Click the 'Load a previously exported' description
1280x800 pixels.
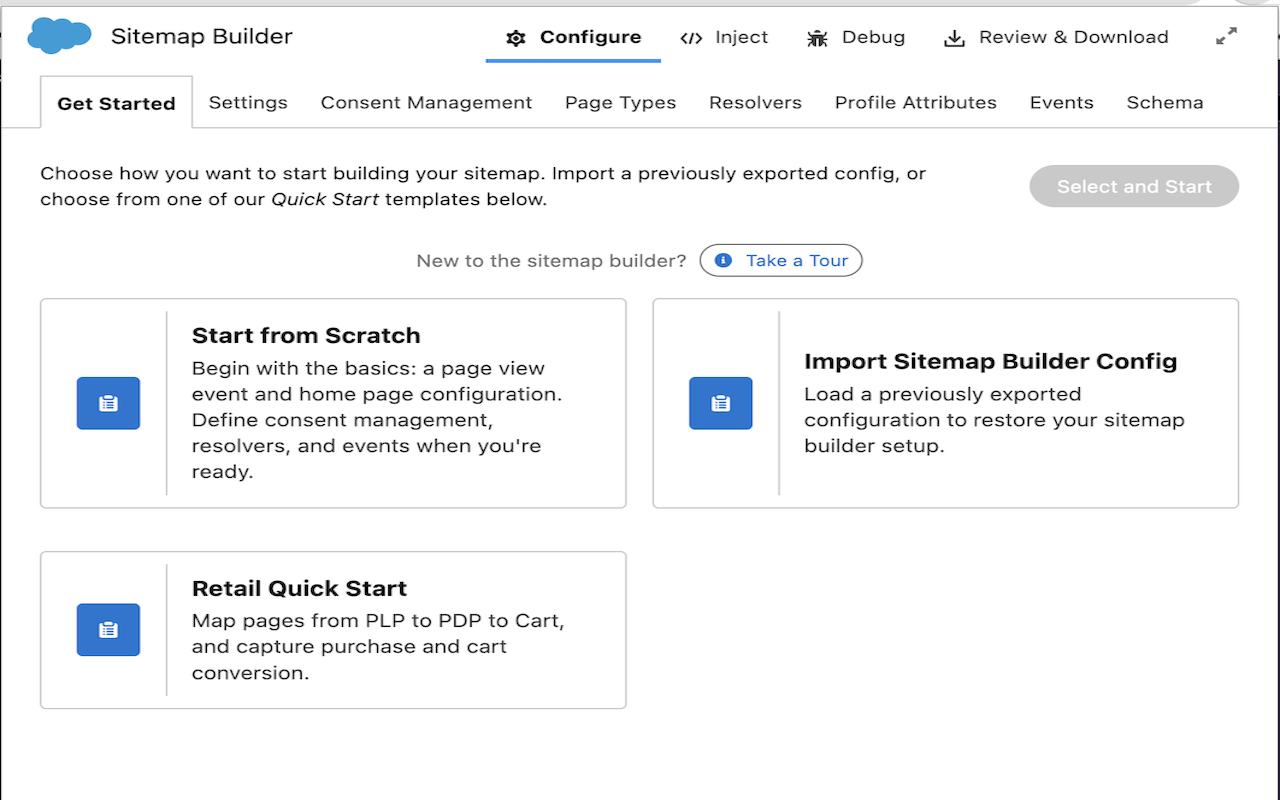click(994, 420)
